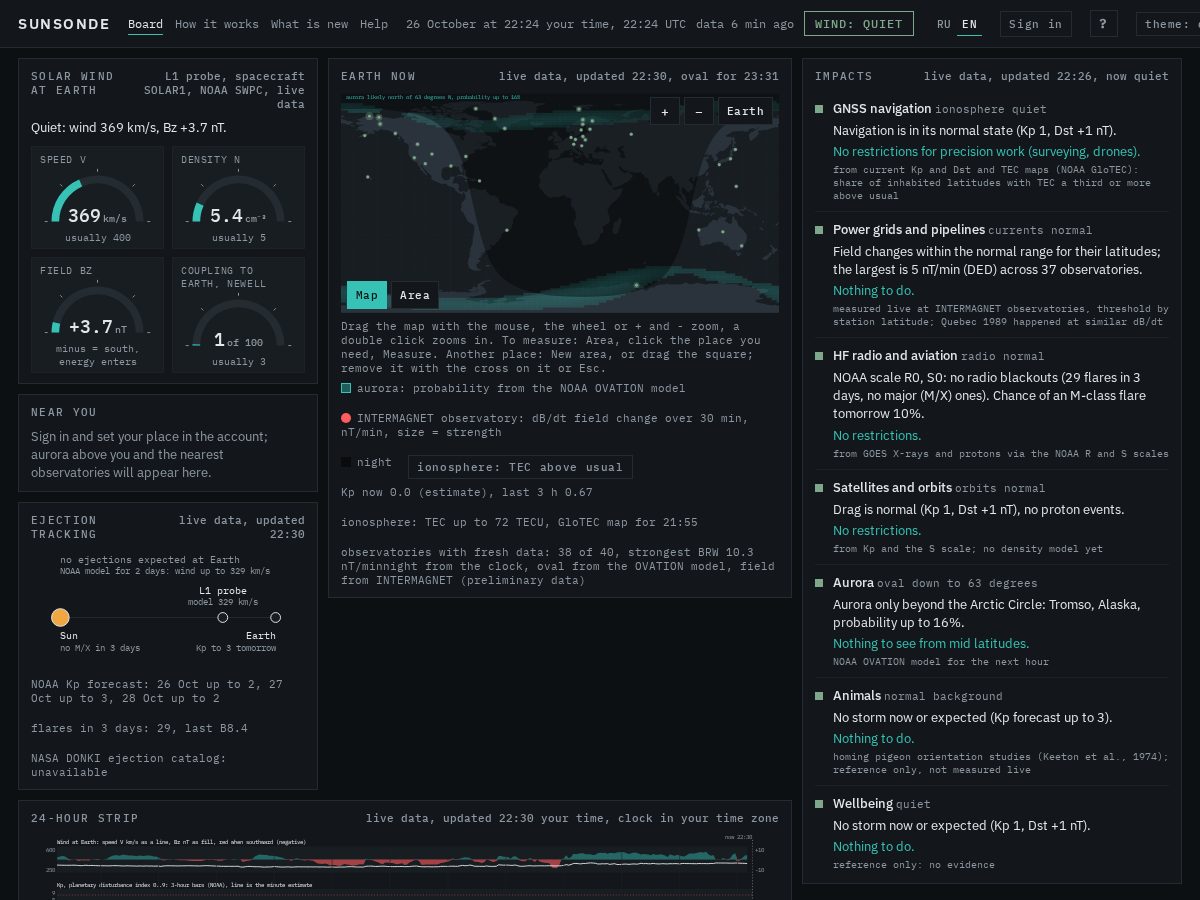
Task: Click 'Kp now 0.0 (estimate)' line
Action: click(x=467, y=492)
